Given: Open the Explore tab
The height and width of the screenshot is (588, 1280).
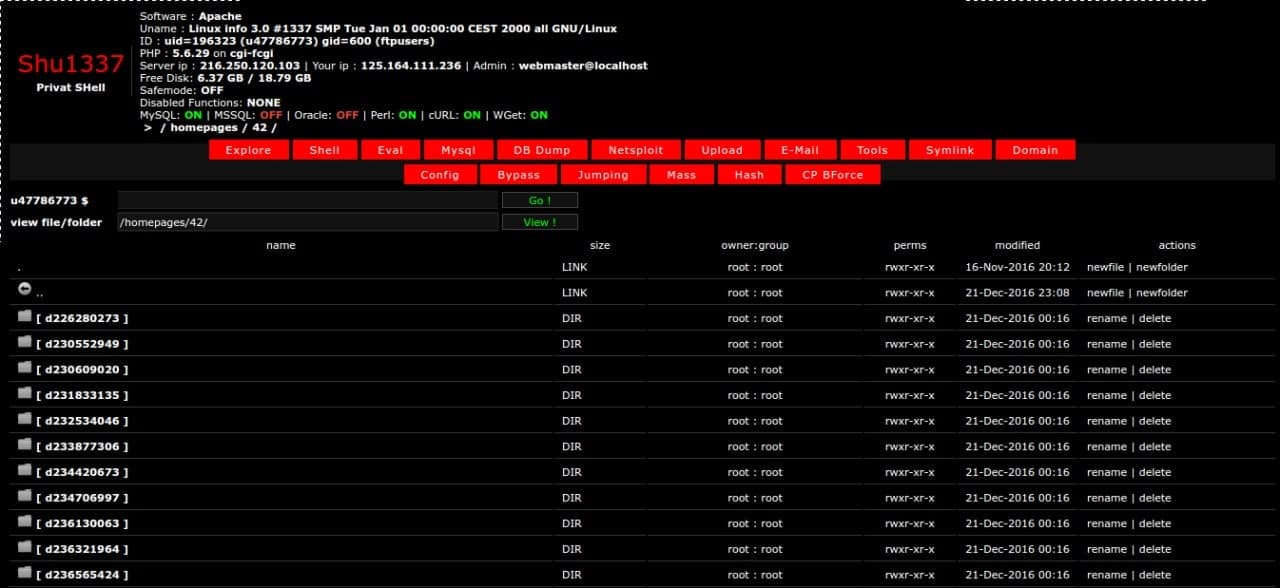Looking at the screenshot, I should pyautogui.click(x=248, y=150).
